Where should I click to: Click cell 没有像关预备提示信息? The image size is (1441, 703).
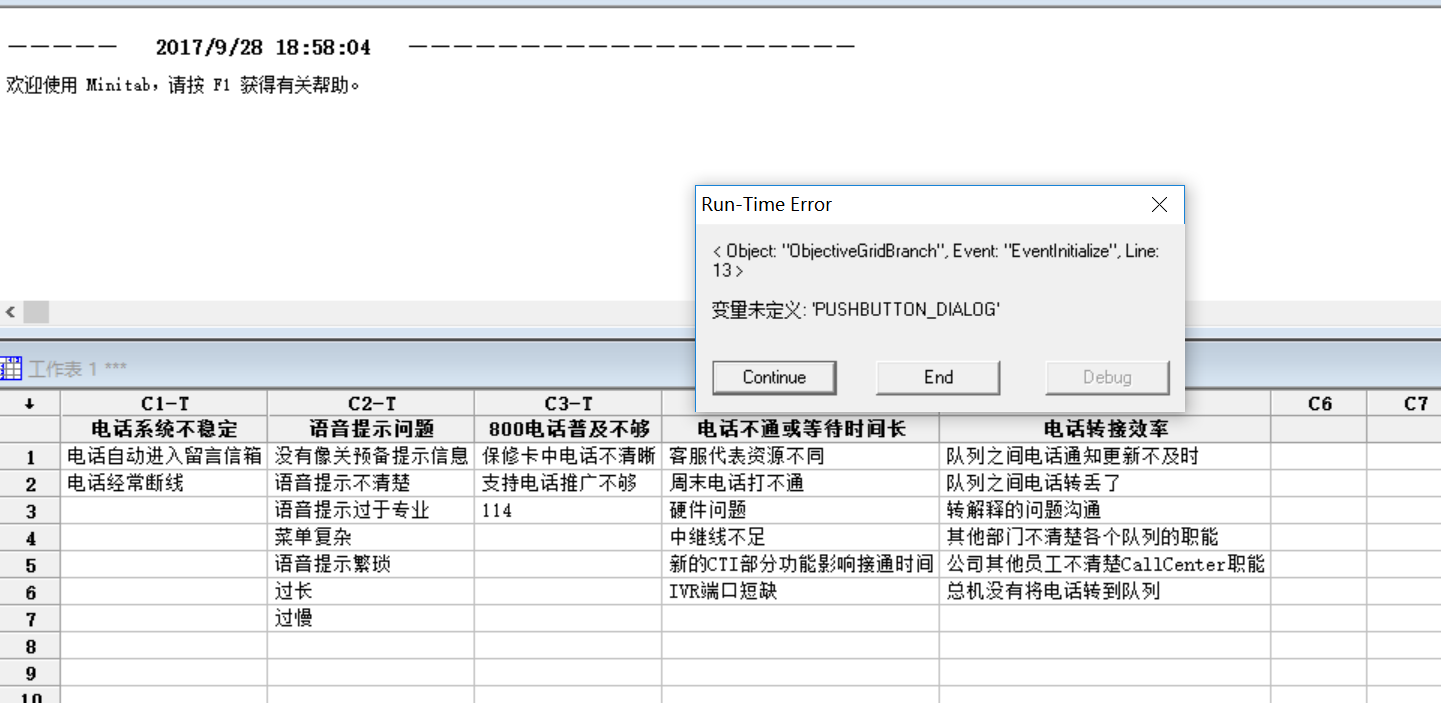pyautogui.click(x=371, y=456)
